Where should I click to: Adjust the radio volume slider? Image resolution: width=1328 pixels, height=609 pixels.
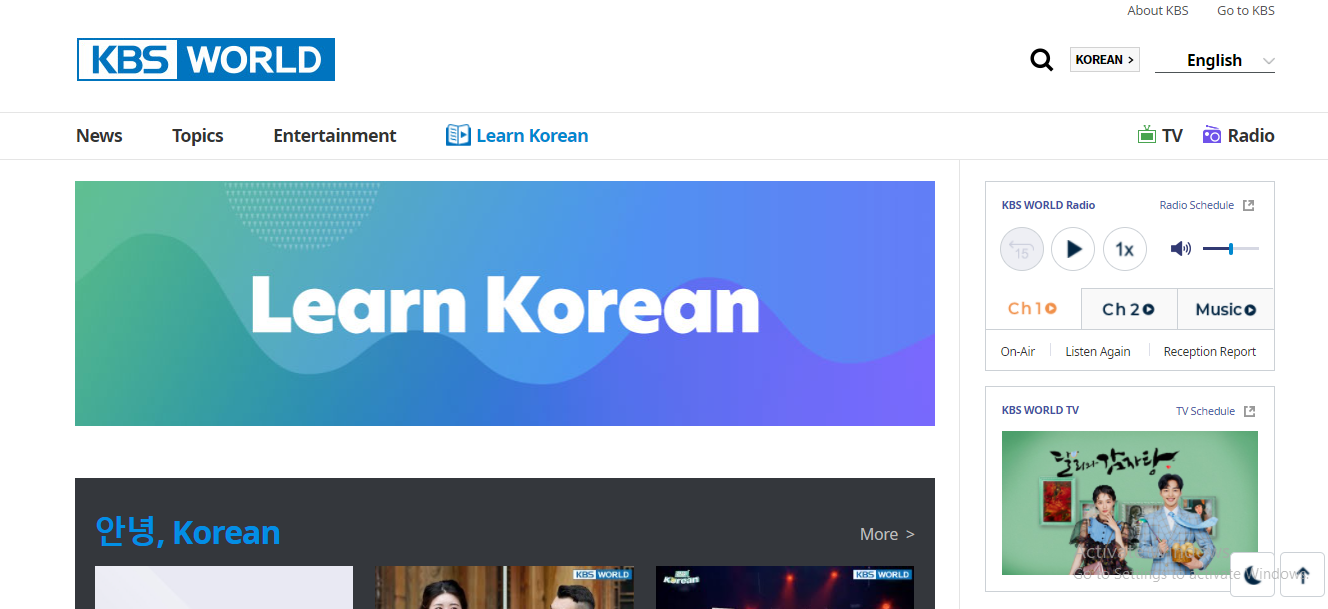(1231, 249)
